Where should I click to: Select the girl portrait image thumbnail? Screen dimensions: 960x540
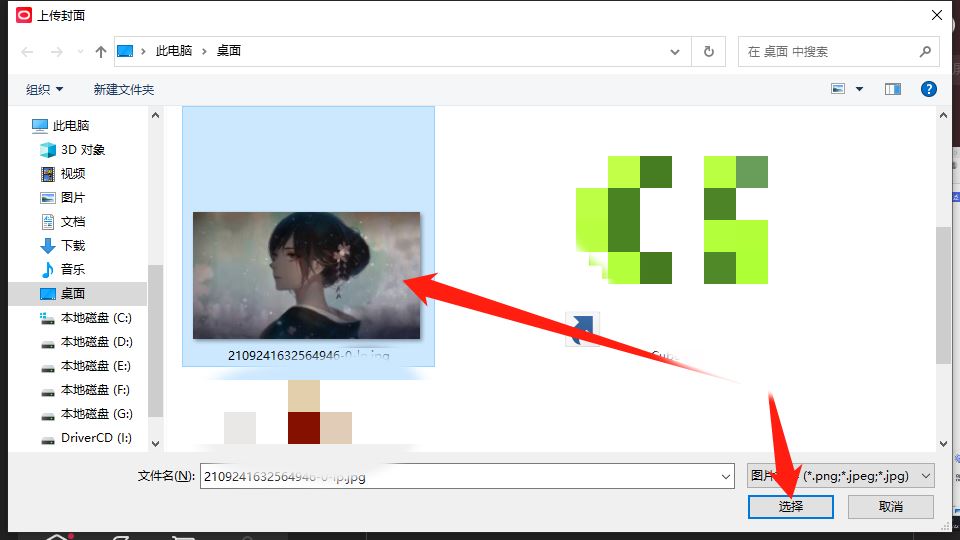click(307, 276)
